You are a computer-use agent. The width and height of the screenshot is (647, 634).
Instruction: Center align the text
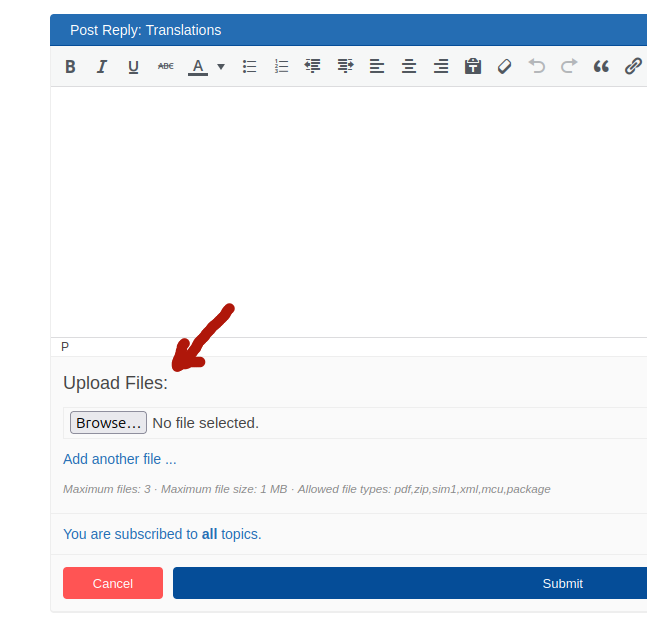coord(409,67)
